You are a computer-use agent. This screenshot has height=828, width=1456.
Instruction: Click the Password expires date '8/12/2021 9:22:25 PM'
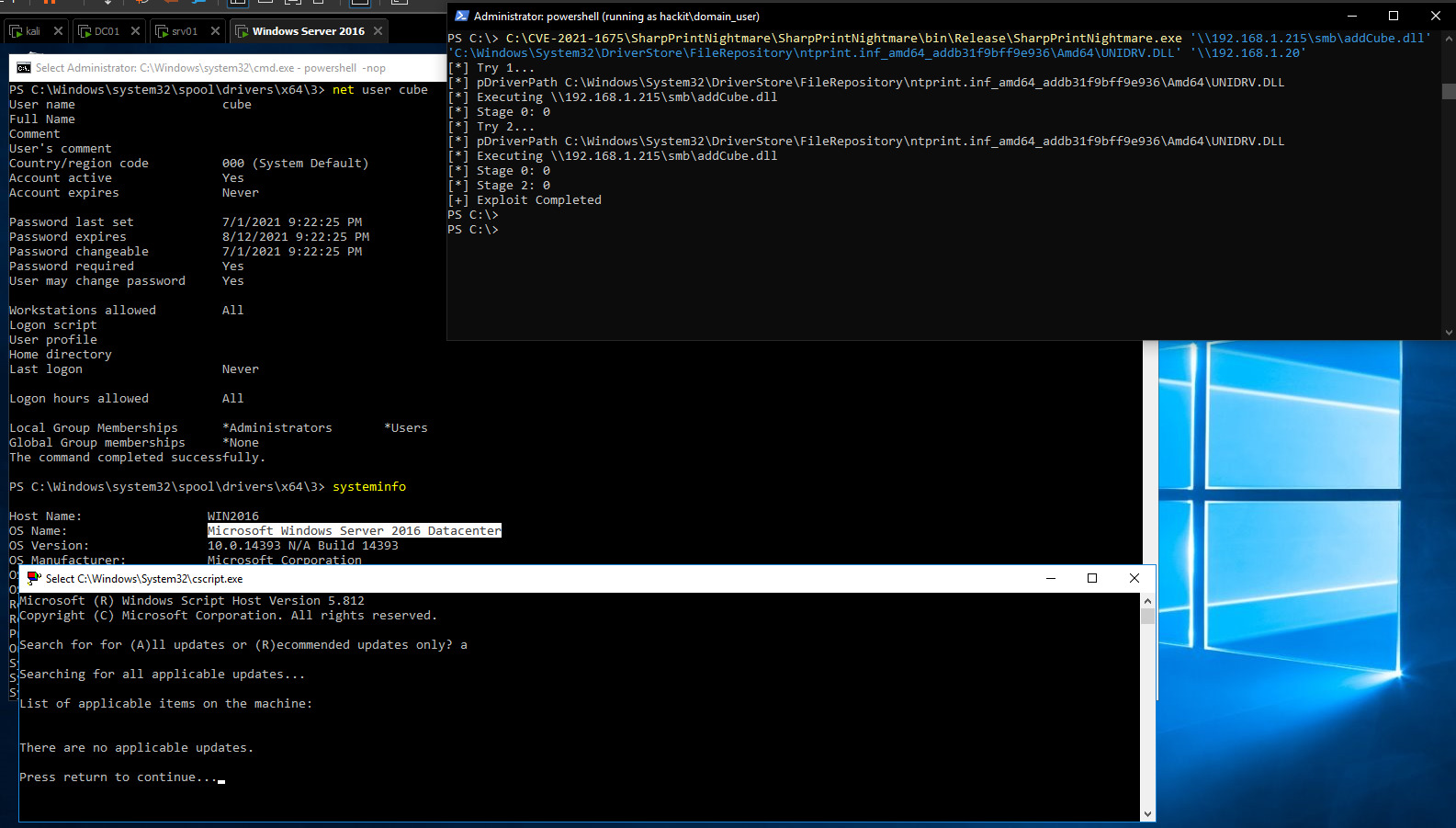click(x=296, y=237)
